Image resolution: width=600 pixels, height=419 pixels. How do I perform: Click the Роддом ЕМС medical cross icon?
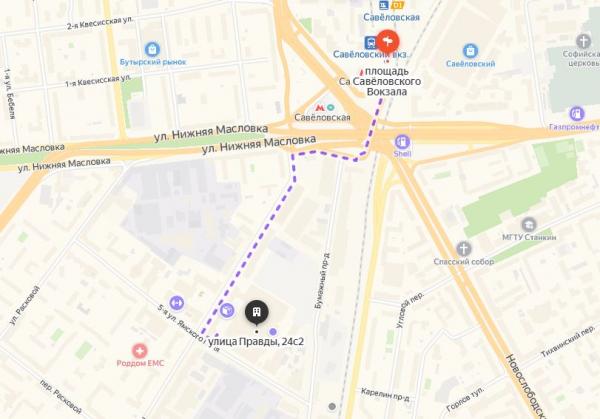point(140,351)
